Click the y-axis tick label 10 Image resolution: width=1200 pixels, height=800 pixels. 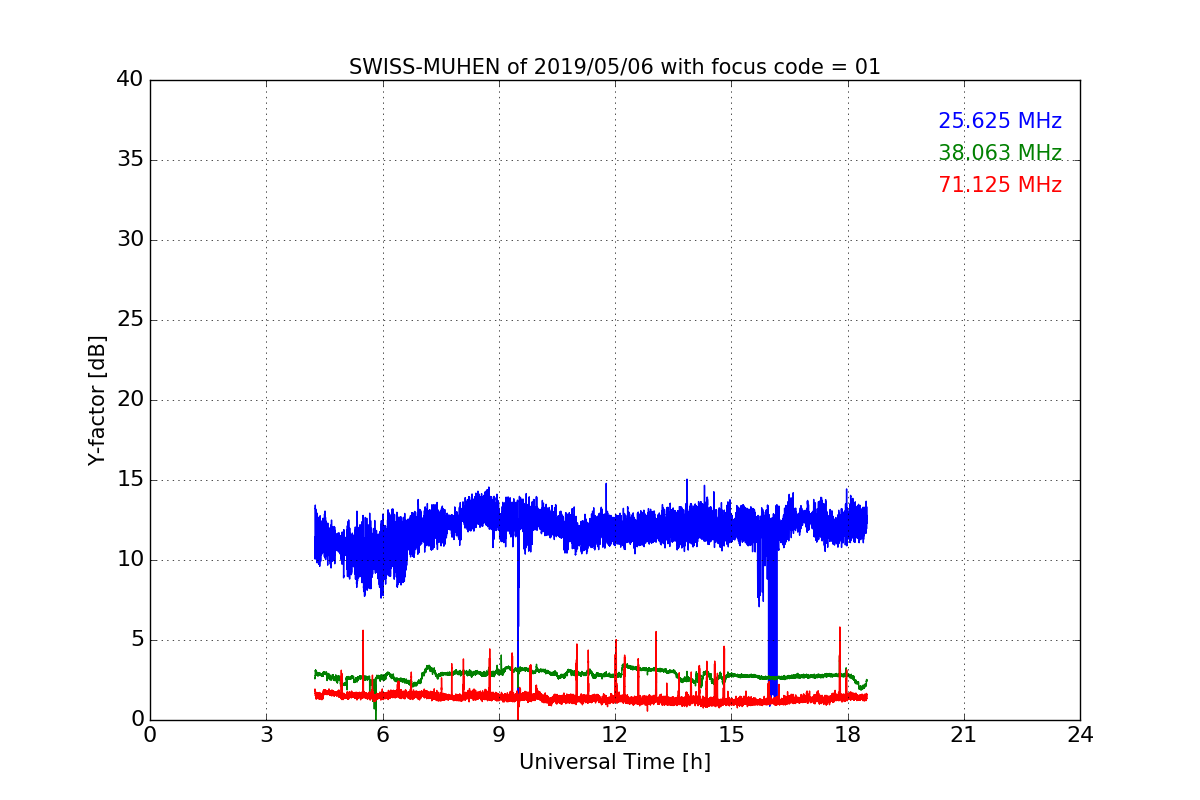tap(130, 560)
